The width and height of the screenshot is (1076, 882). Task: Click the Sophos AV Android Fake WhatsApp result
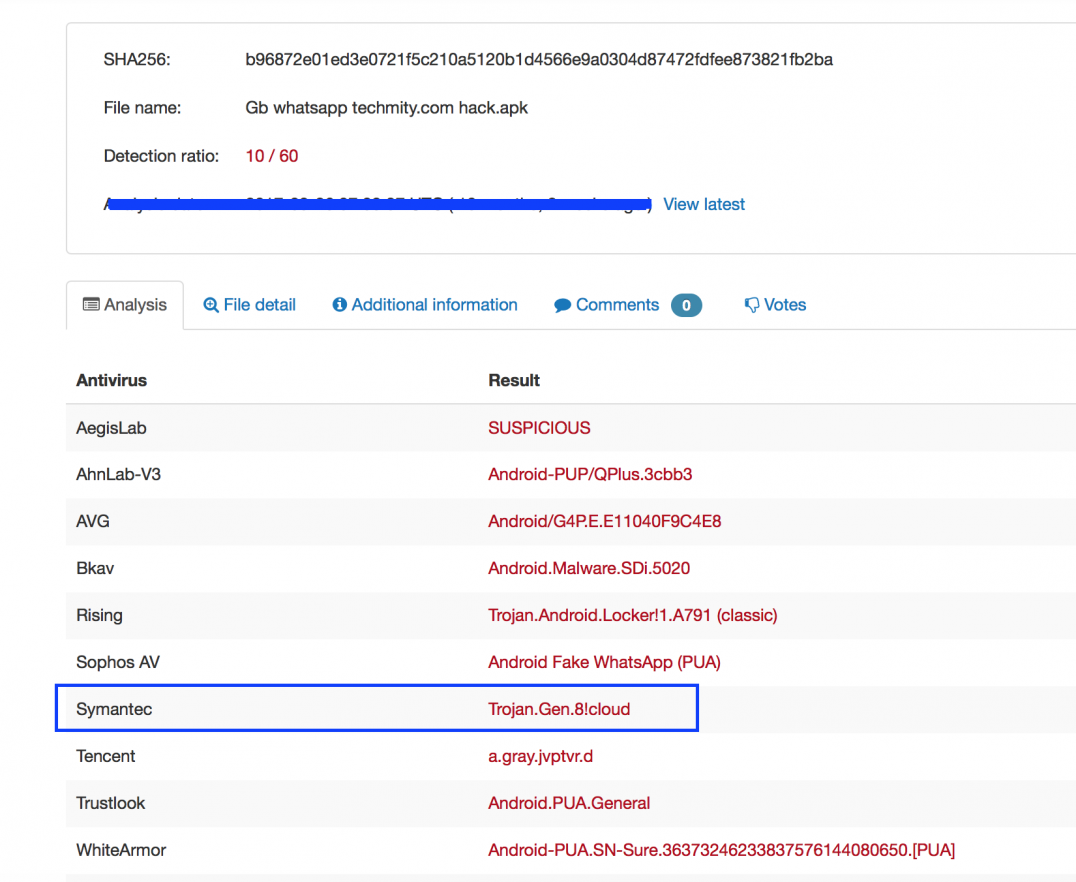[x=604, y=662]
